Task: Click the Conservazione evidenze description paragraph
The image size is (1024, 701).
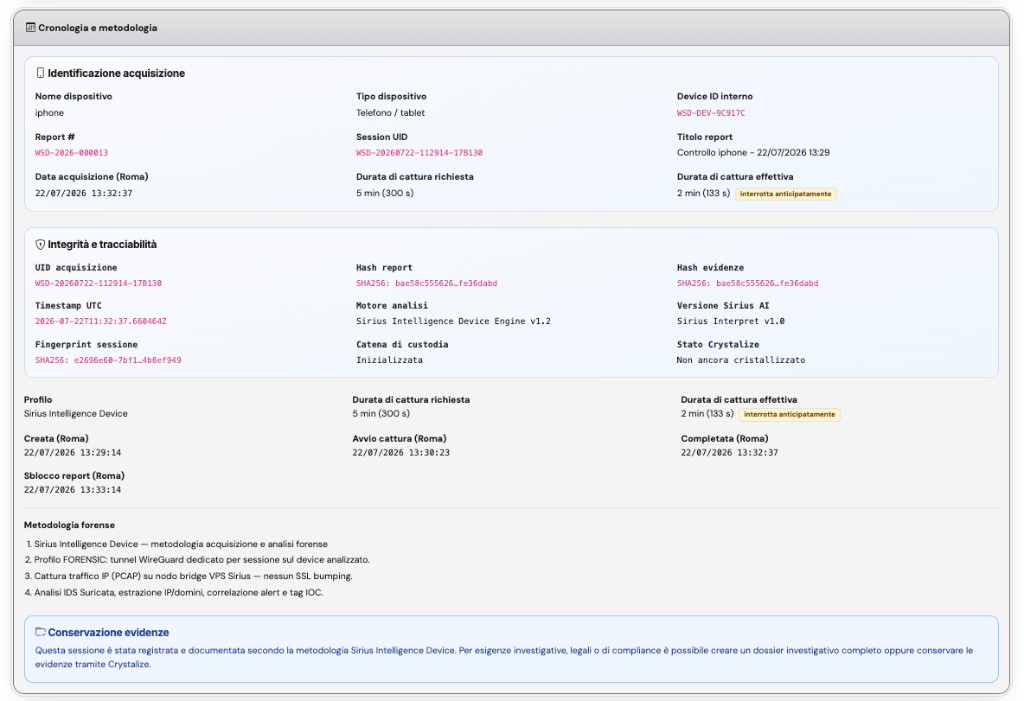Action: (x=504, y=657)
